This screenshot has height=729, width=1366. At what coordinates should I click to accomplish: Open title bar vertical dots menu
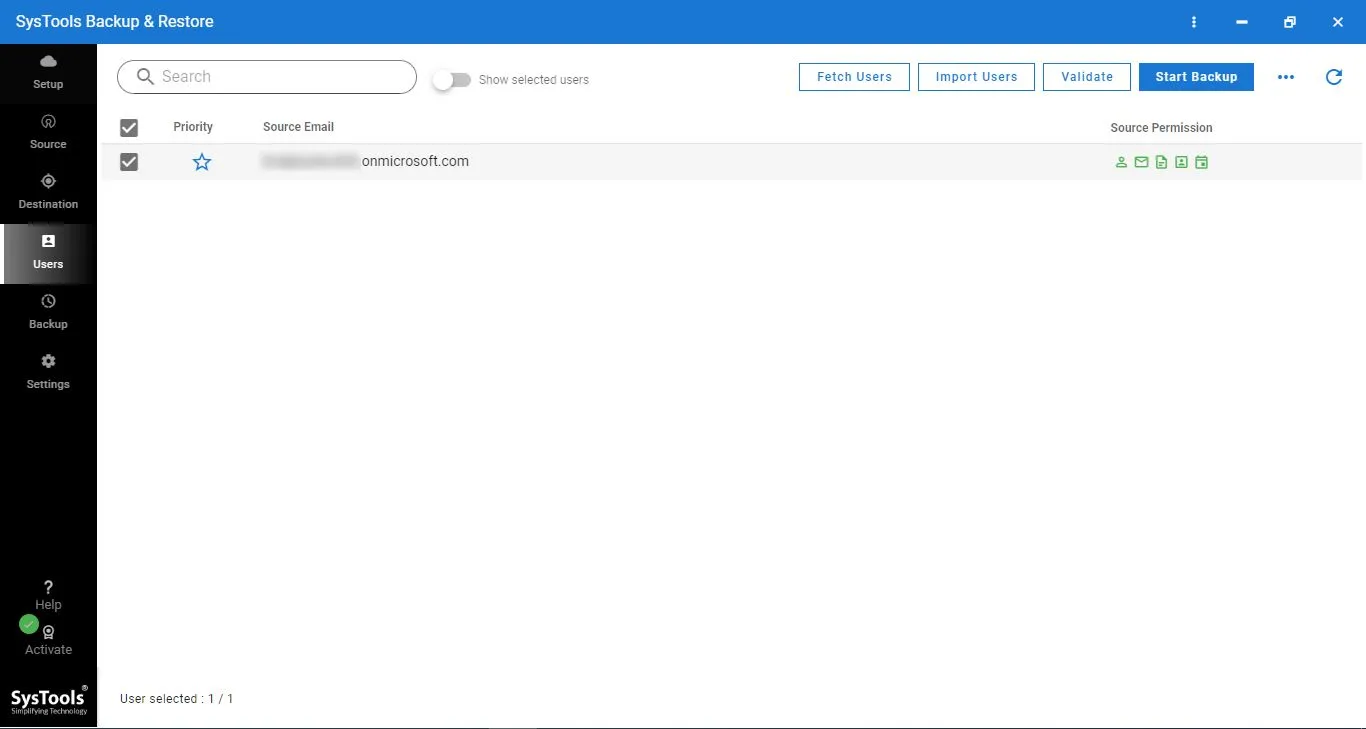pos(1194,22)
